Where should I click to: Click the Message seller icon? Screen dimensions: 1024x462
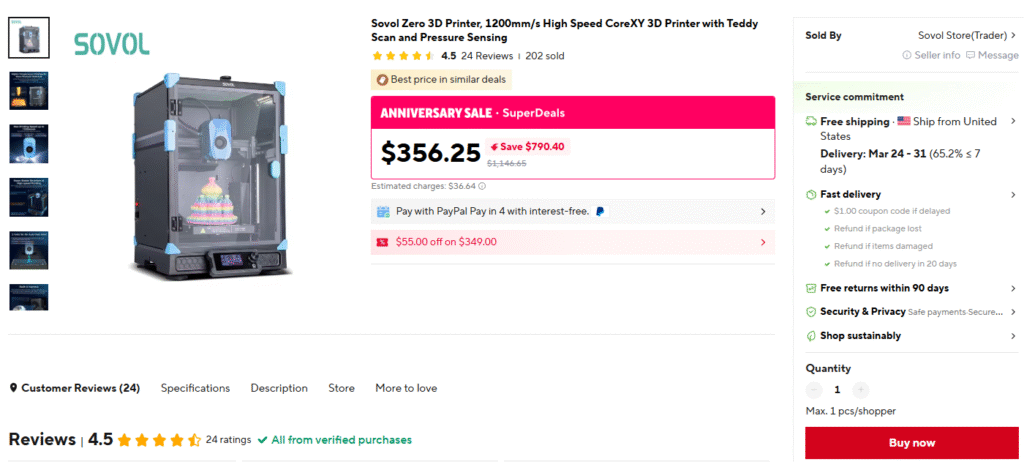pos(971,56)
